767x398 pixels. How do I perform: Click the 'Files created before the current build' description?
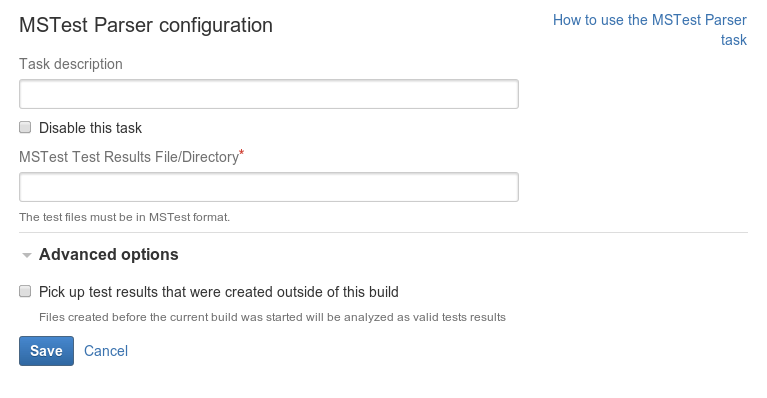pyautogui.click(x=272, y=317)
